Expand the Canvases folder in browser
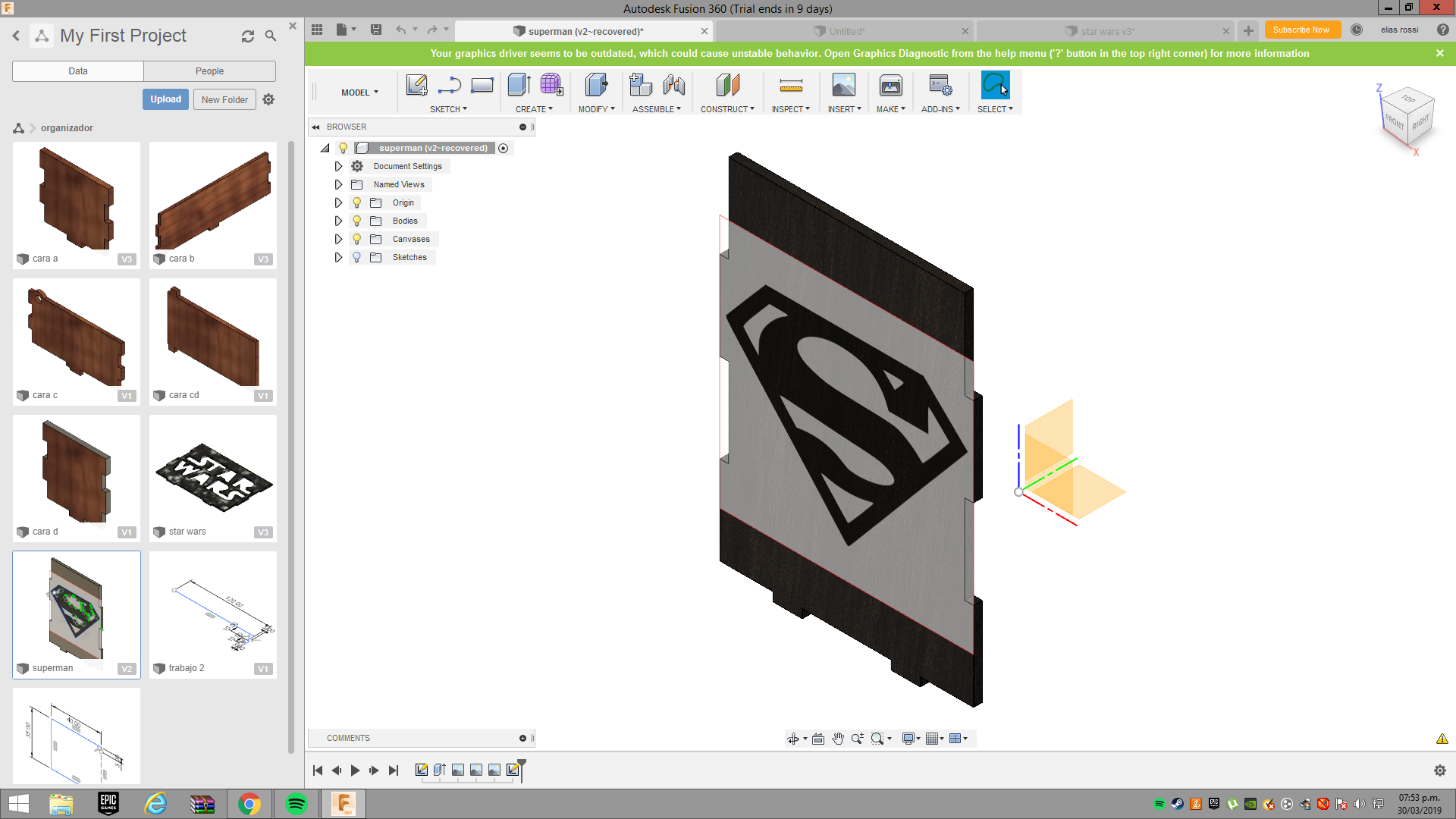This screenshot has height=819, width=1456. point(338,239)
